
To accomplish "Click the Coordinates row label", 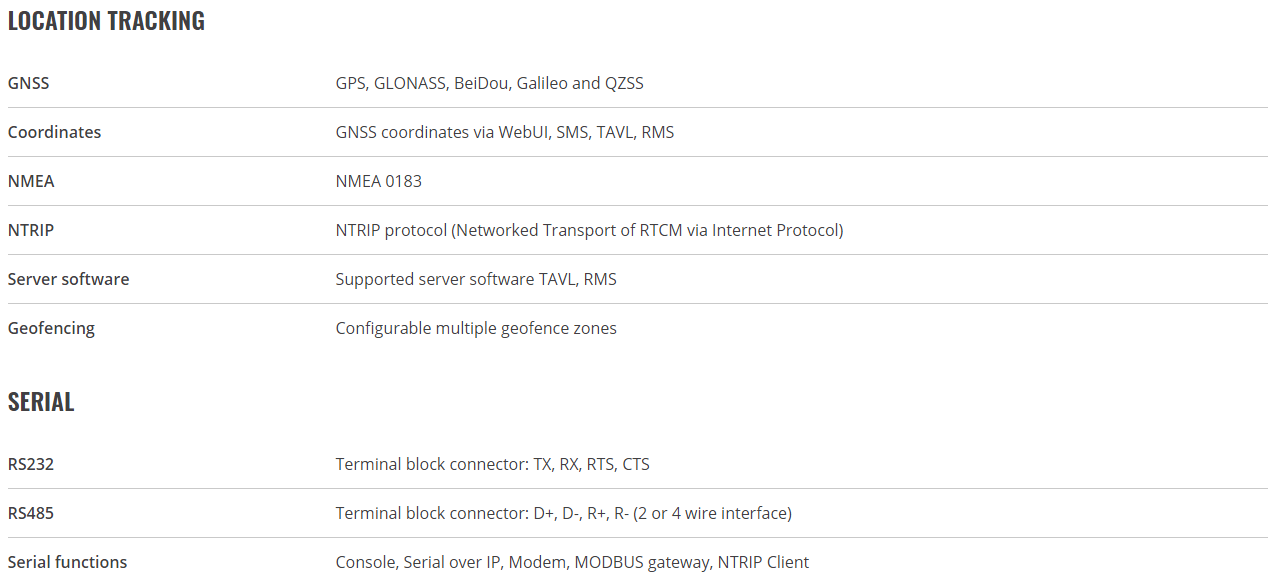I will (x=54, y=132).
